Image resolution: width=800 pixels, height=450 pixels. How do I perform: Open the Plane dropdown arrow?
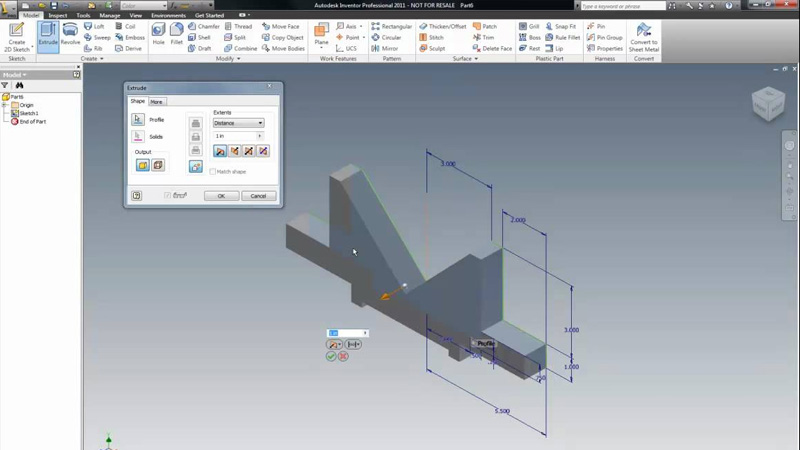(321, 48)
